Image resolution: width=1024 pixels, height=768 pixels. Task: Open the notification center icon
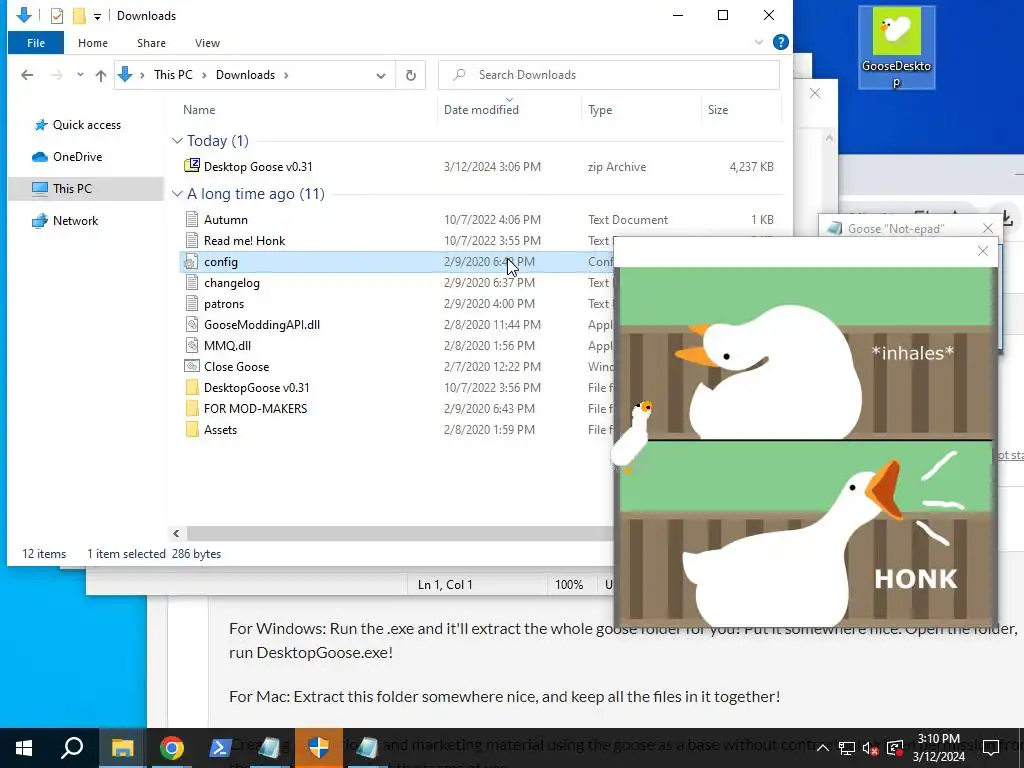click(x=991, y=748)
